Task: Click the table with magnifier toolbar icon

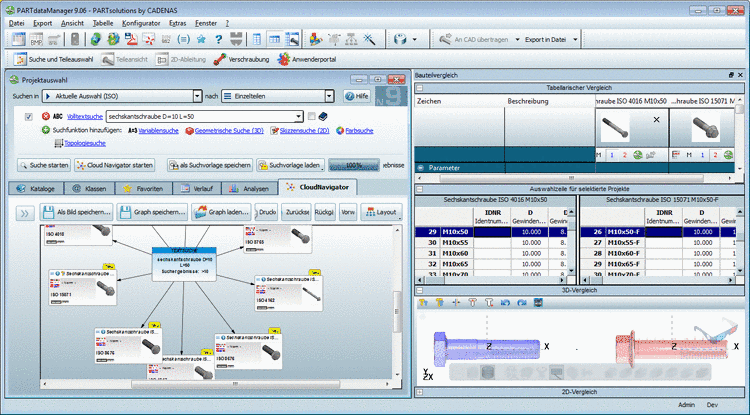Action: [x=292, y=39]
